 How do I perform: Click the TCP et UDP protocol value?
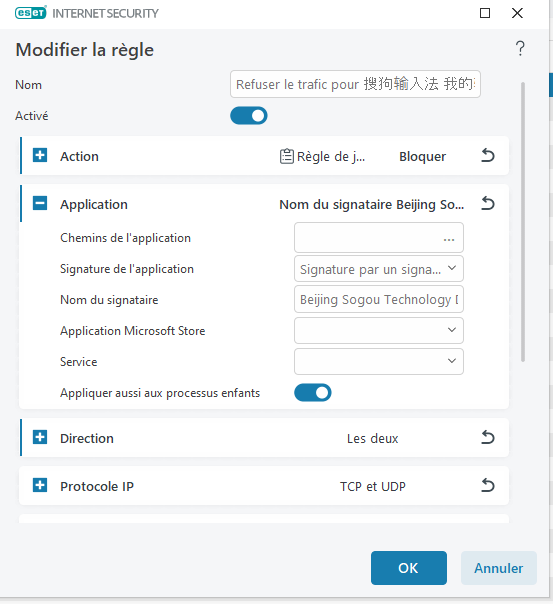tap(372, 486)
